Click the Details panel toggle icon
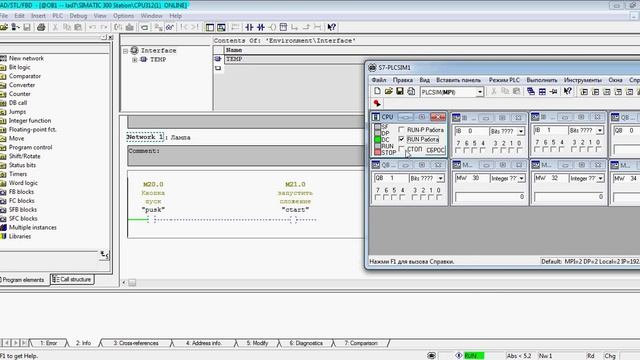This screenshot has height=360, width=640. (x=221, y=27)
